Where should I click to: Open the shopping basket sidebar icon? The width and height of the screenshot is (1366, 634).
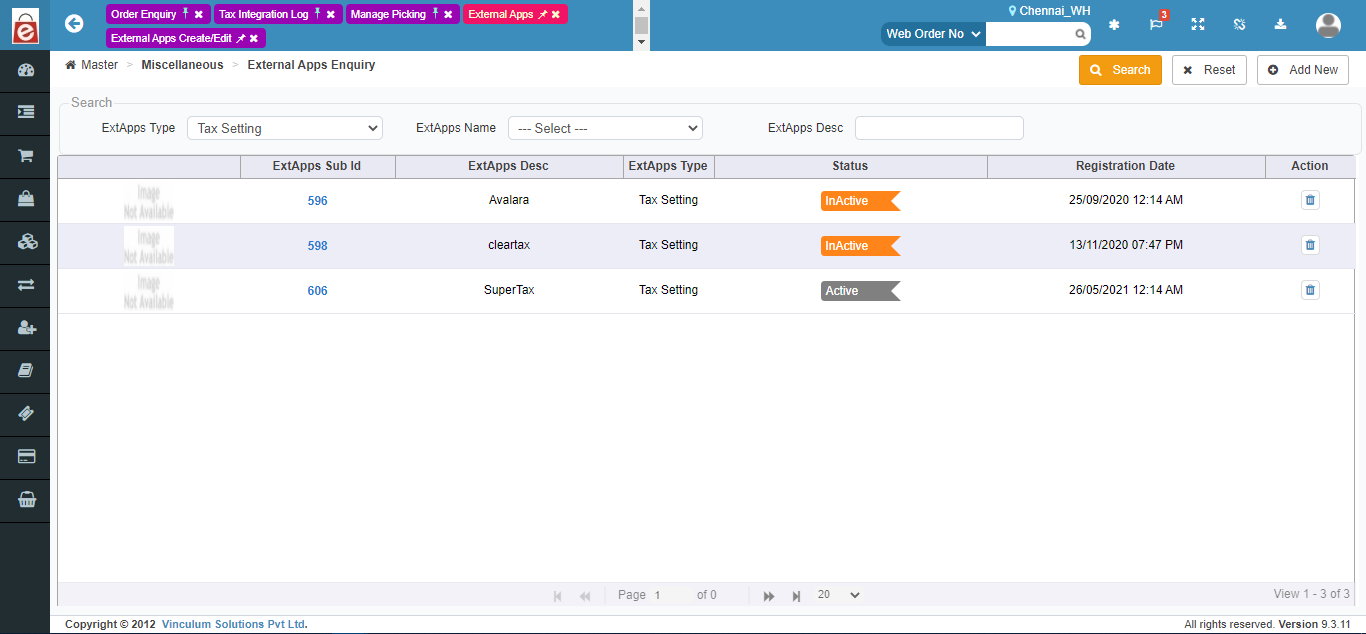26,500
